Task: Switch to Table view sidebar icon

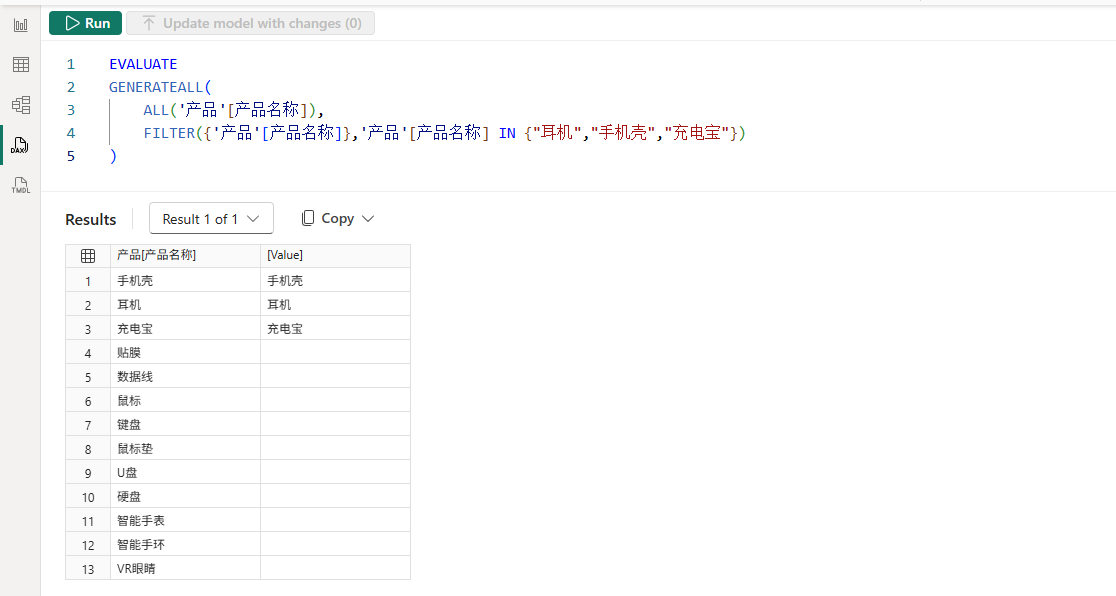Action: pyautogui.click(x=21, y=65)
